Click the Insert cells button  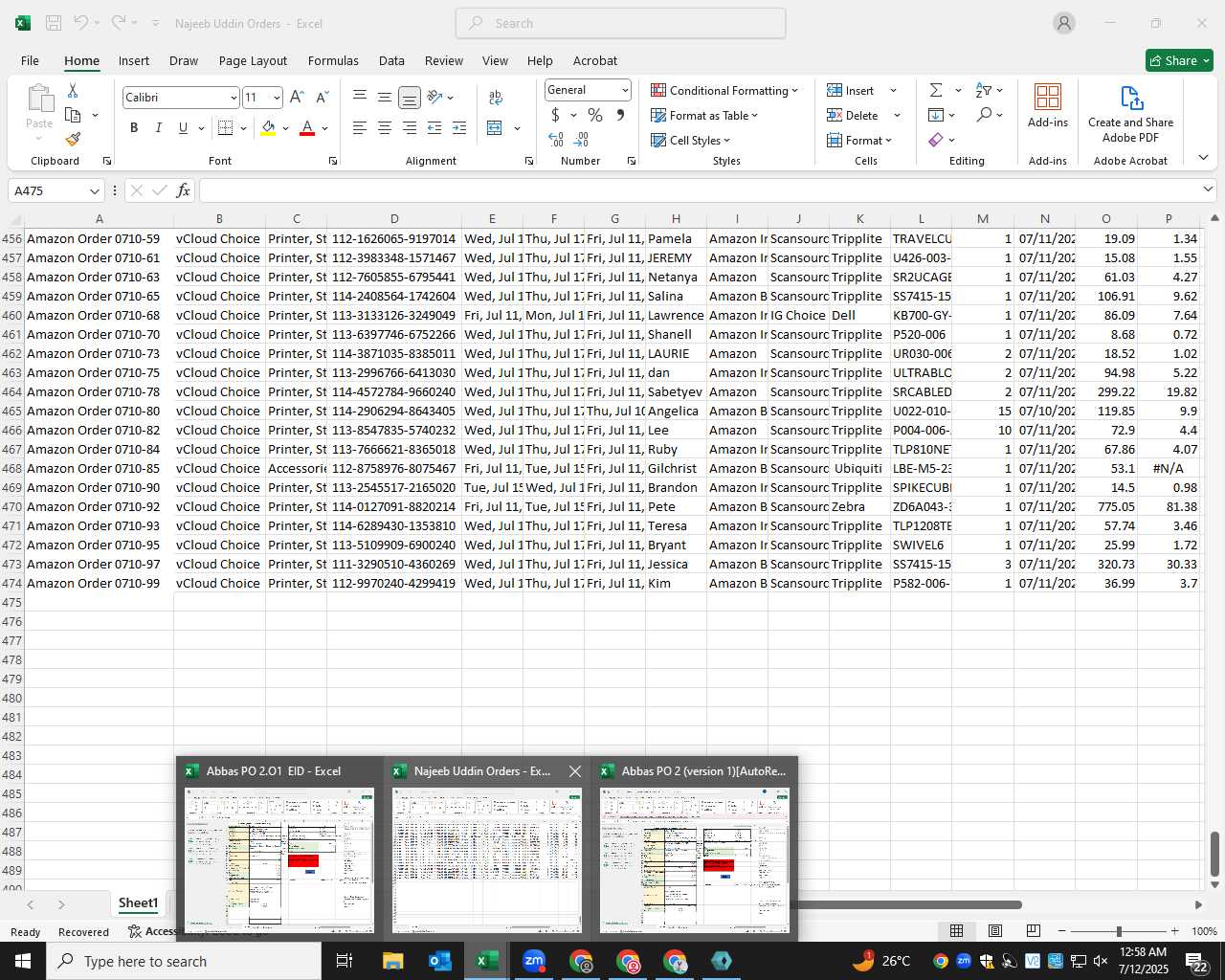[851, 90]
